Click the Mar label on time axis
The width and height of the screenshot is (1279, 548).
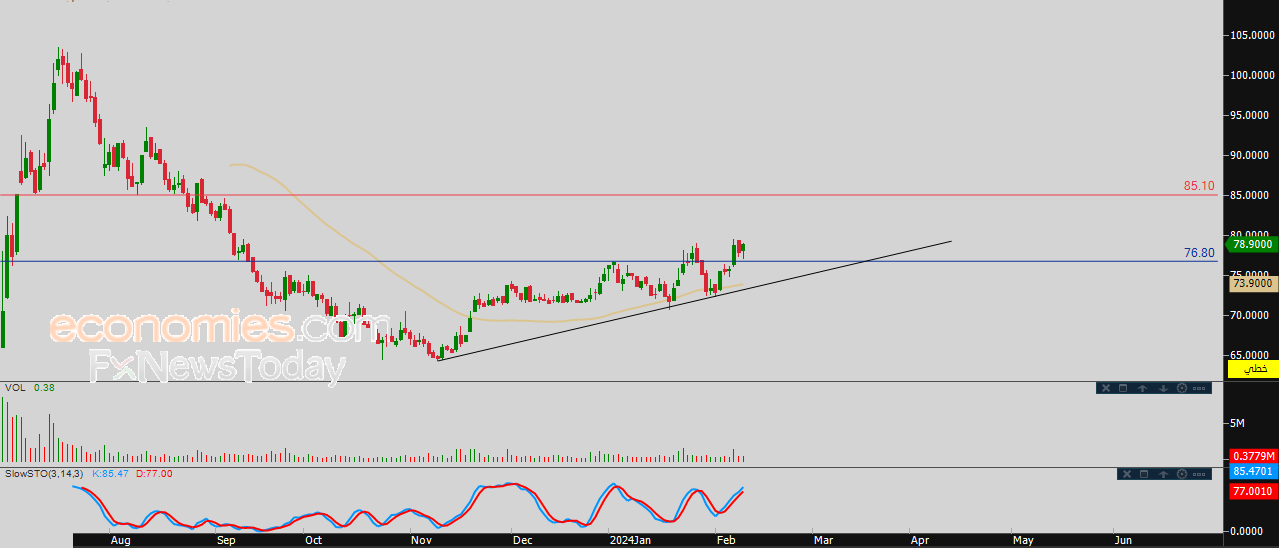point(822,540)
